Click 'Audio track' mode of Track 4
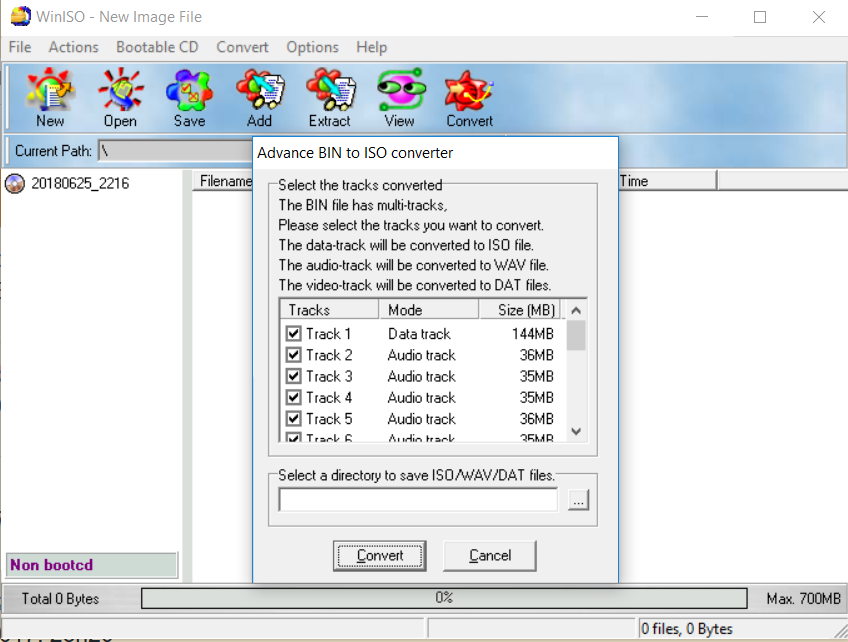This screenshot has height=642, width=848. 421,398
